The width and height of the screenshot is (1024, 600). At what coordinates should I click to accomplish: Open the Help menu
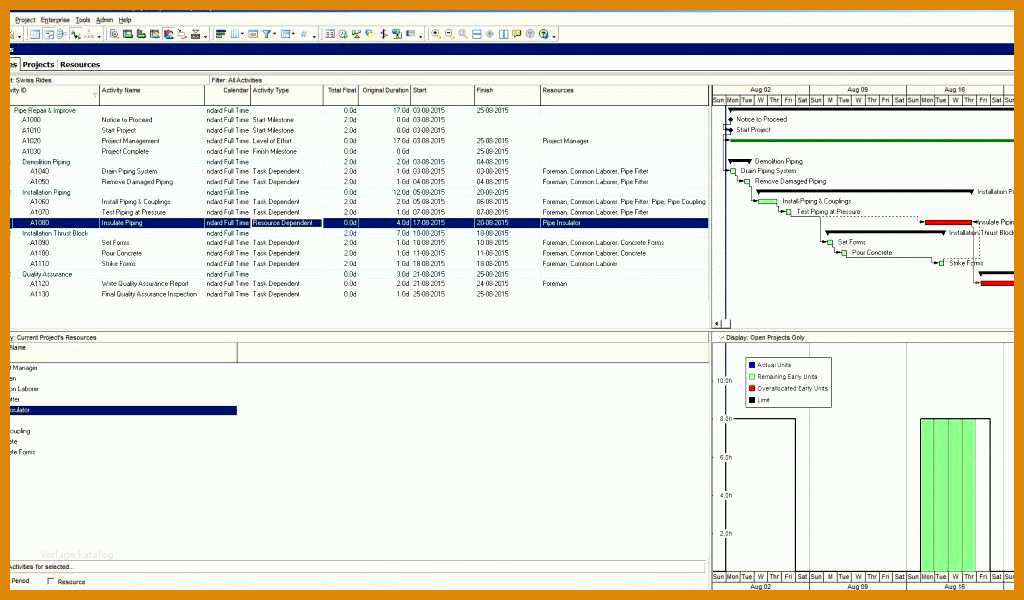point(125,20)
